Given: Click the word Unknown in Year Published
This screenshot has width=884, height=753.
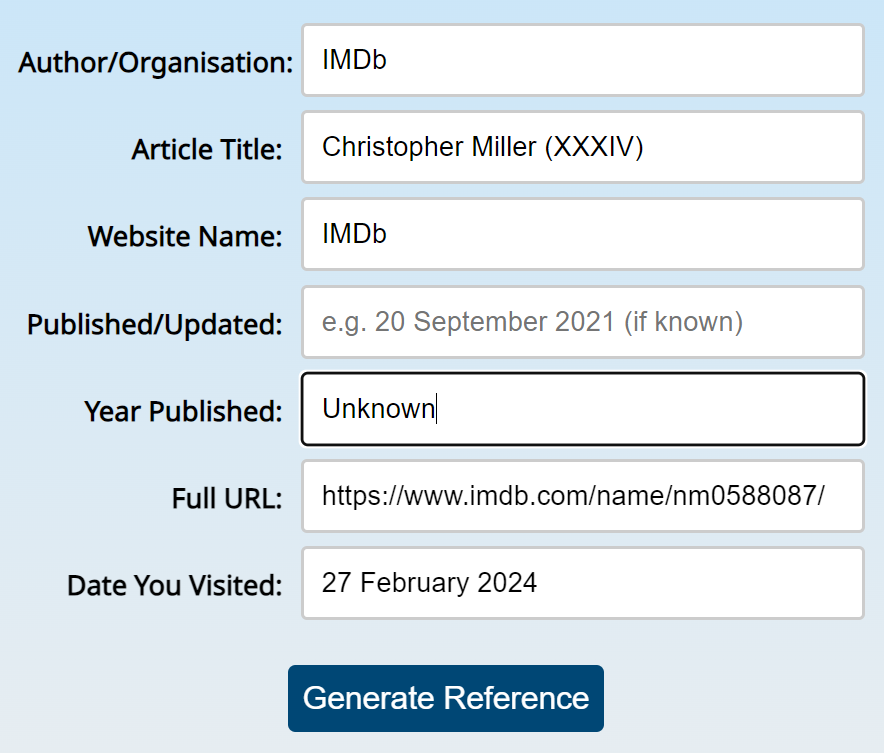Looking at the screenshot, I should [x=376, y=409].
